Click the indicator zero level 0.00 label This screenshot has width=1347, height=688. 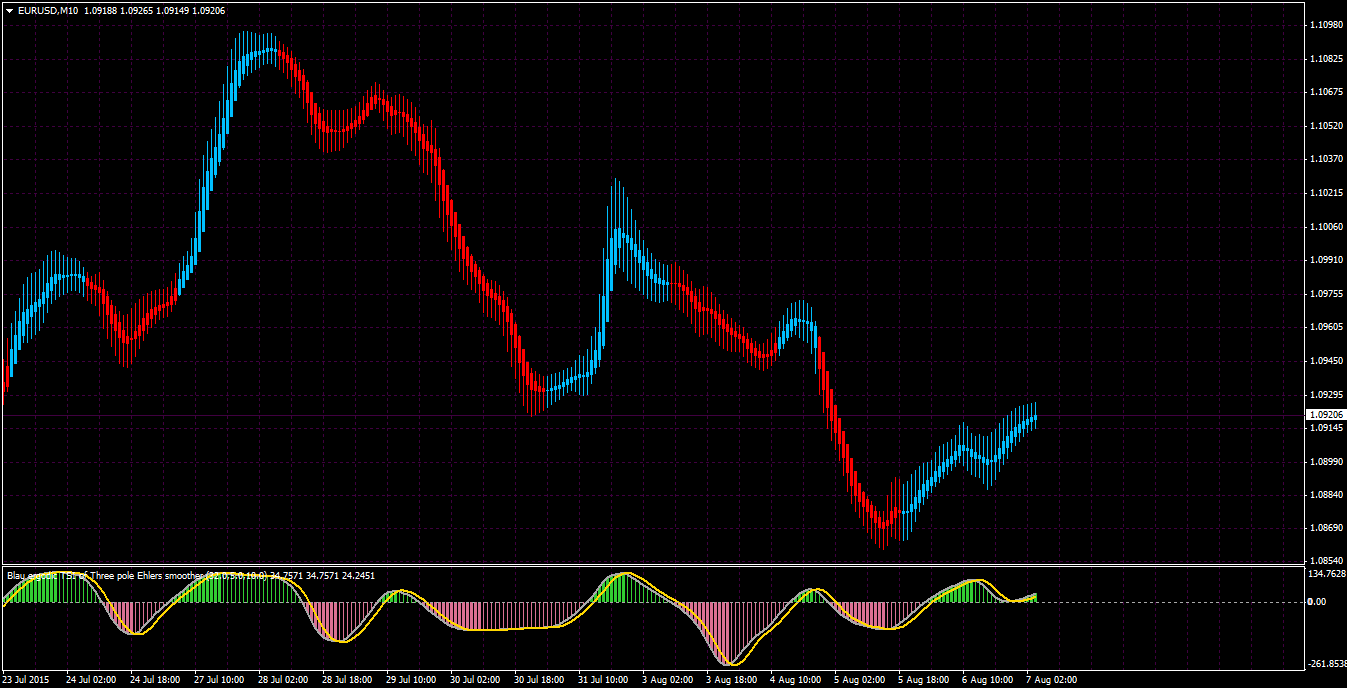click(1317, 602)
